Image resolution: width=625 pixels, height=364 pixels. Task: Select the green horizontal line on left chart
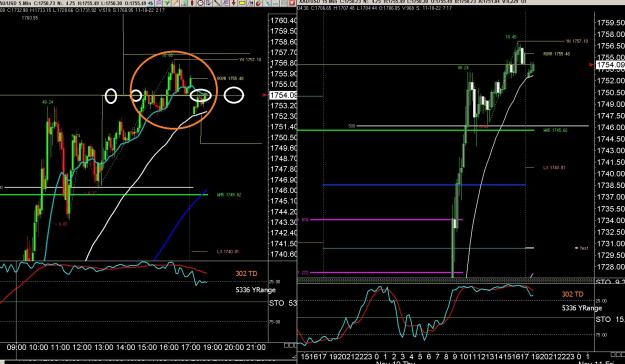tap(104, 195)
